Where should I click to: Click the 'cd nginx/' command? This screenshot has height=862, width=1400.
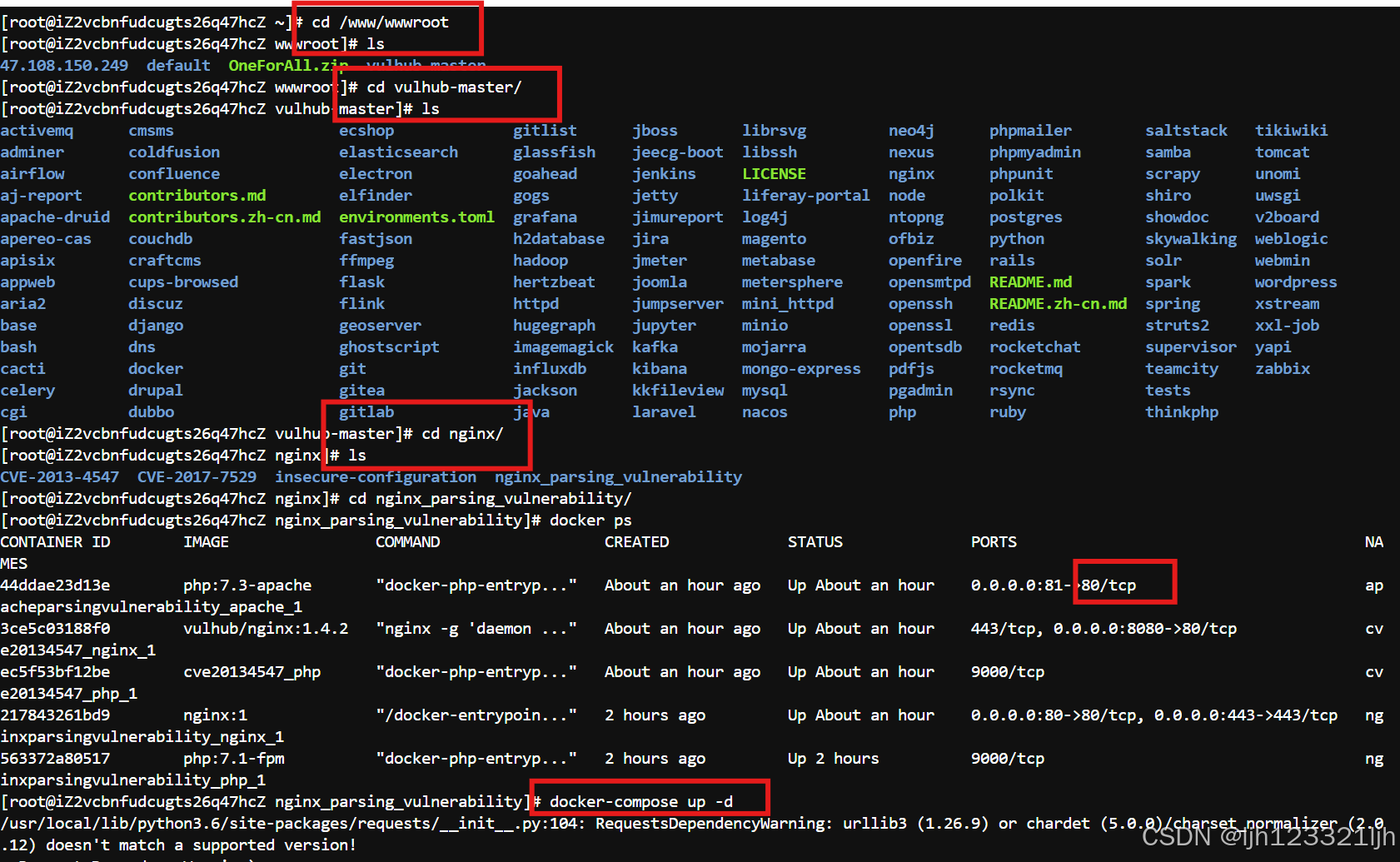462,434
